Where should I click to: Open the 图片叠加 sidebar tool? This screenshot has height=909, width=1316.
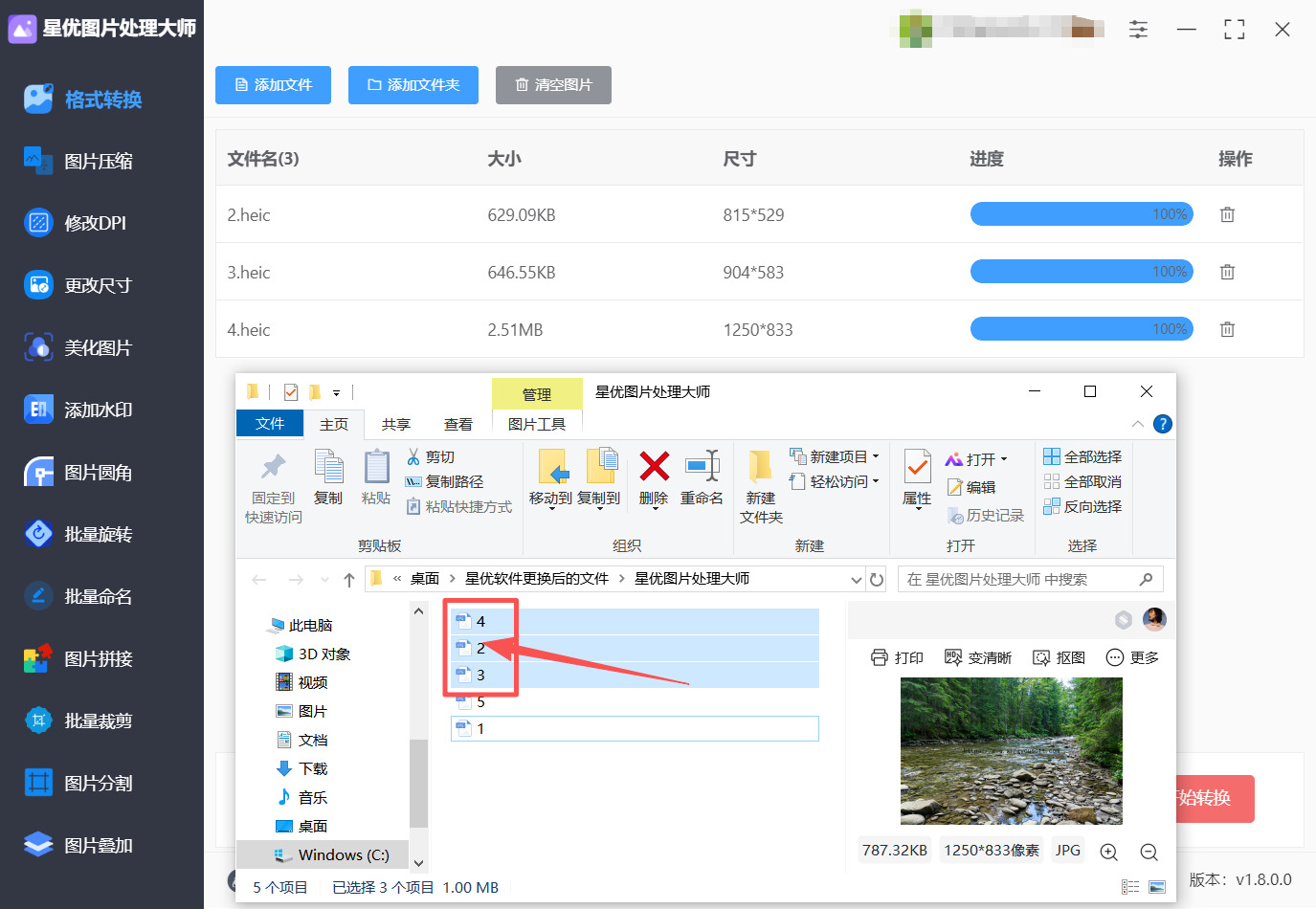click(78, 845)
